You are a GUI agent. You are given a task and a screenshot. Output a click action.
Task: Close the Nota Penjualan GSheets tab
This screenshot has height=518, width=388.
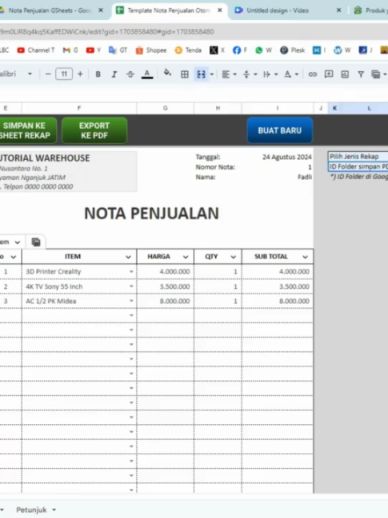point(101,10)
